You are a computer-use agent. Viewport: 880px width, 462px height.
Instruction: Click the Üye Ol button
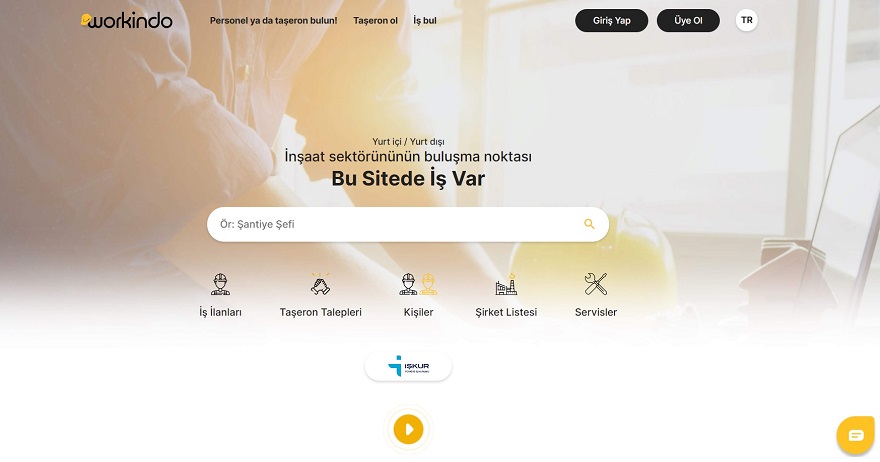(688, 21)
